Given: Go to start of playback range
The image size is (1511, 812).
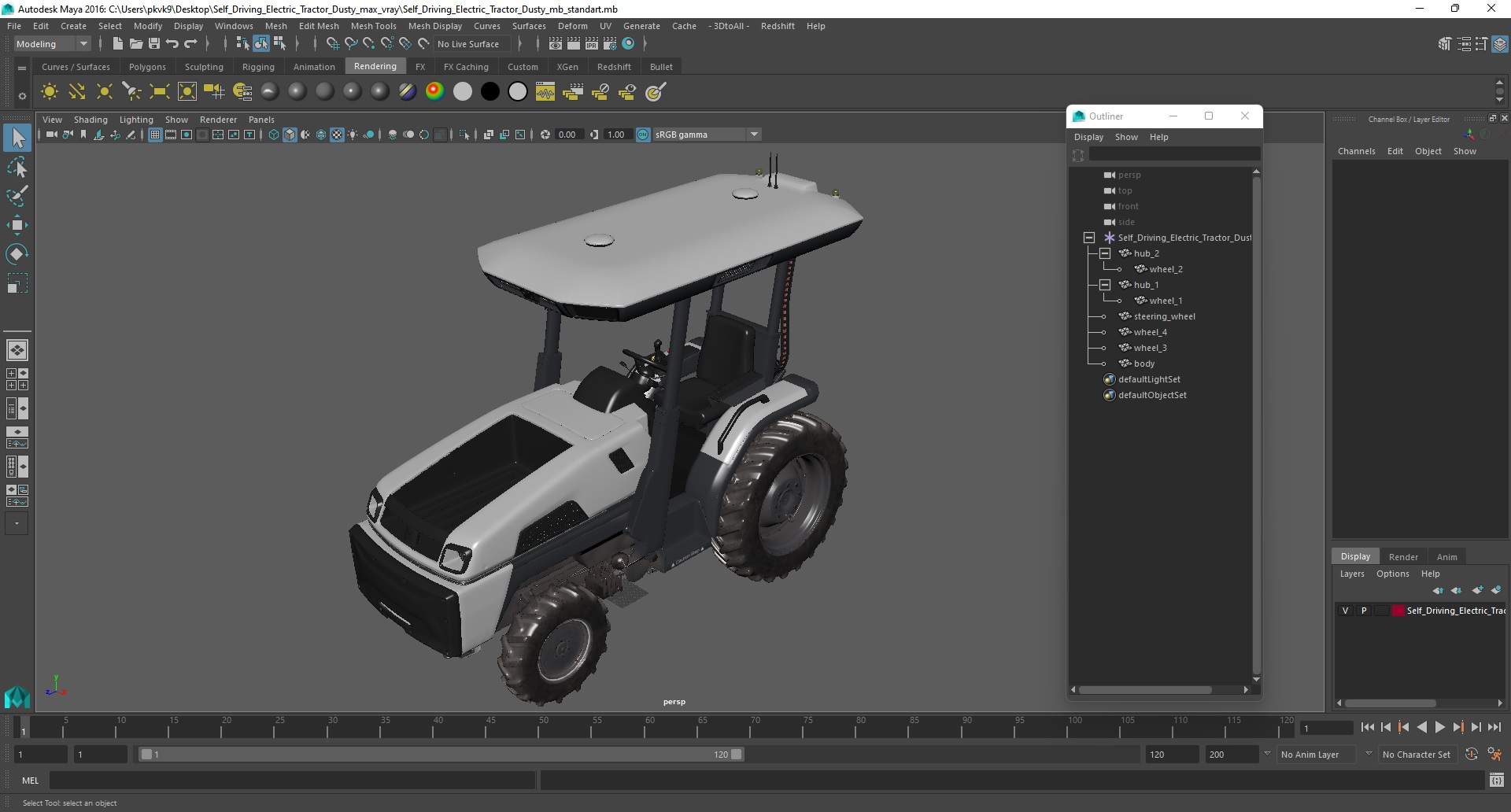Looking at the screenshot, I should click(x=1367, y=728).
